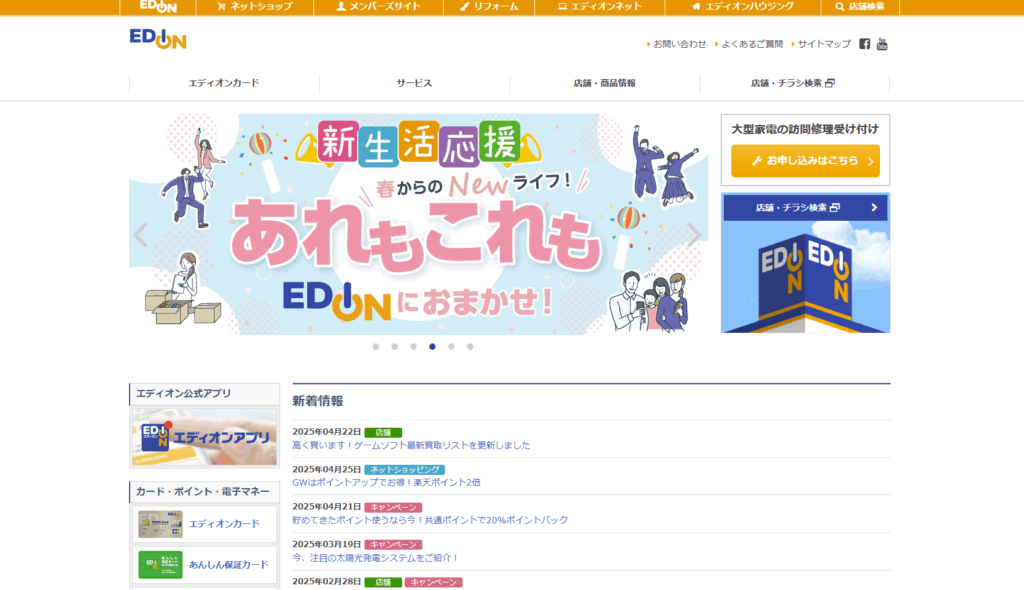
Task: Click キャンペーン tag on 03月19日 news
Action: coord(393,545)
